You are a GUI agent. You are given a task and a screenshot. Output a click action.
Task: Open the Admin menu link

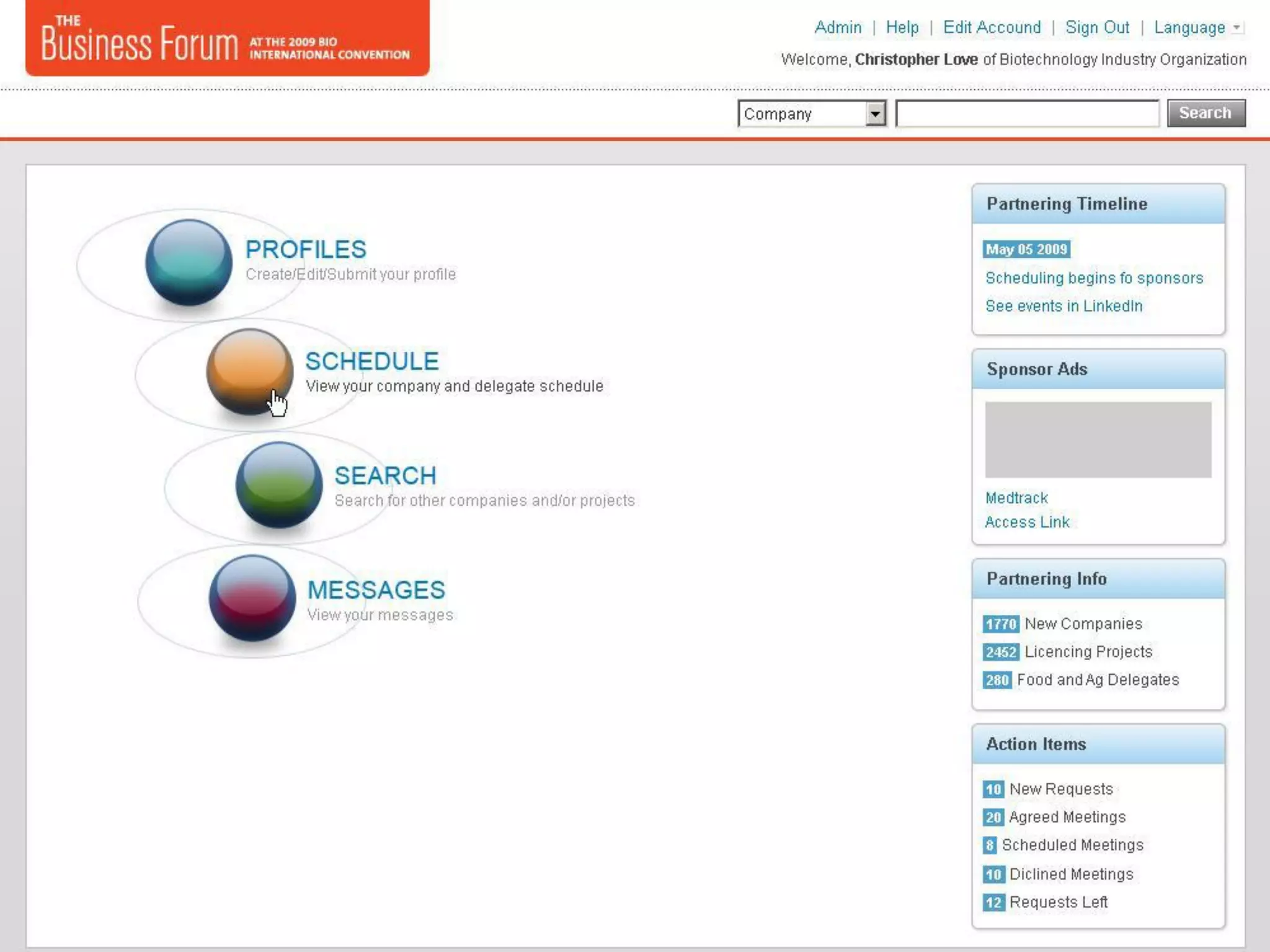838,28
